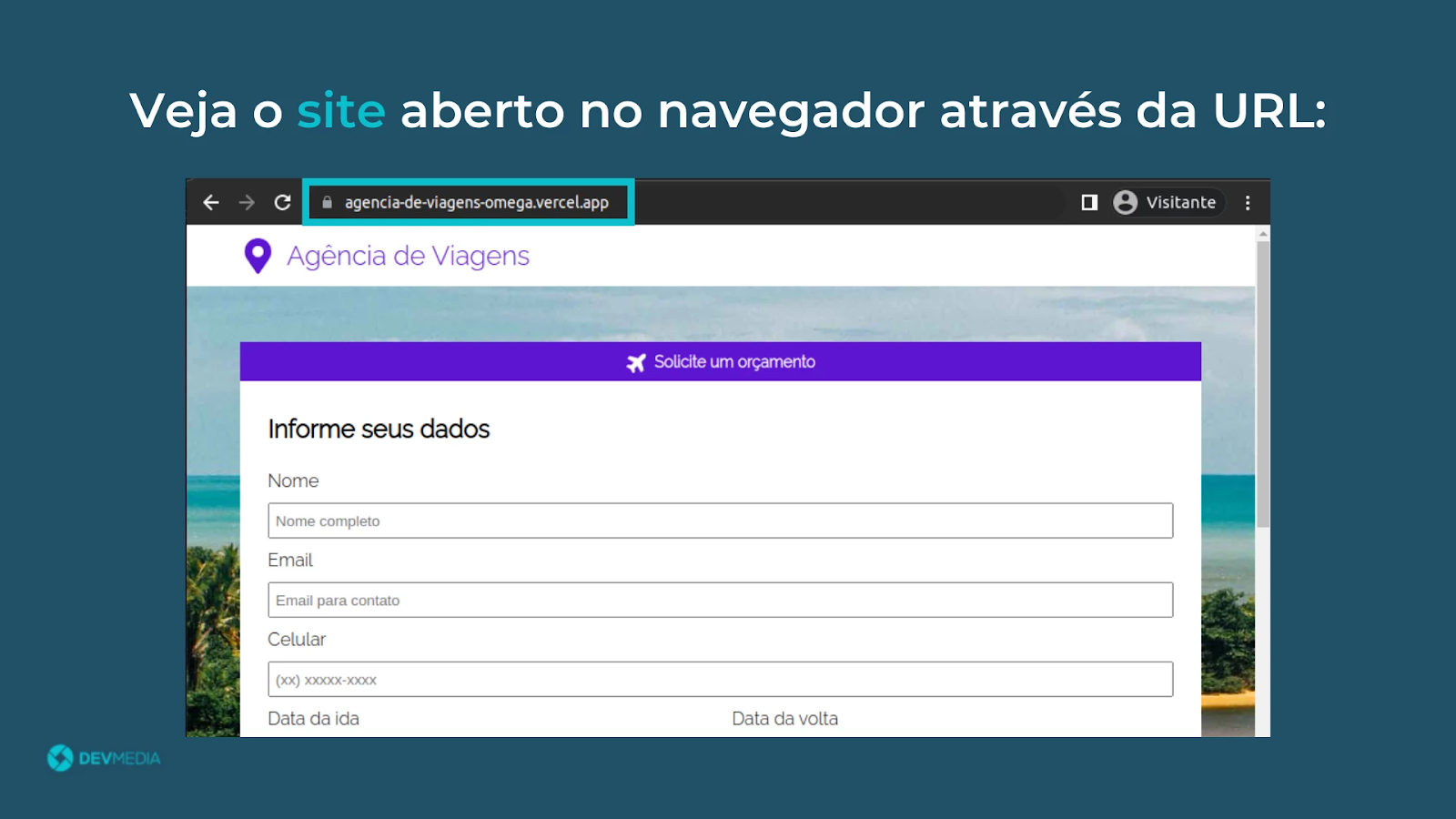Click the airplane icon in the purple banner
Image resolution: width=1456 pixels, height=819 pixels.
click(637, 361)
